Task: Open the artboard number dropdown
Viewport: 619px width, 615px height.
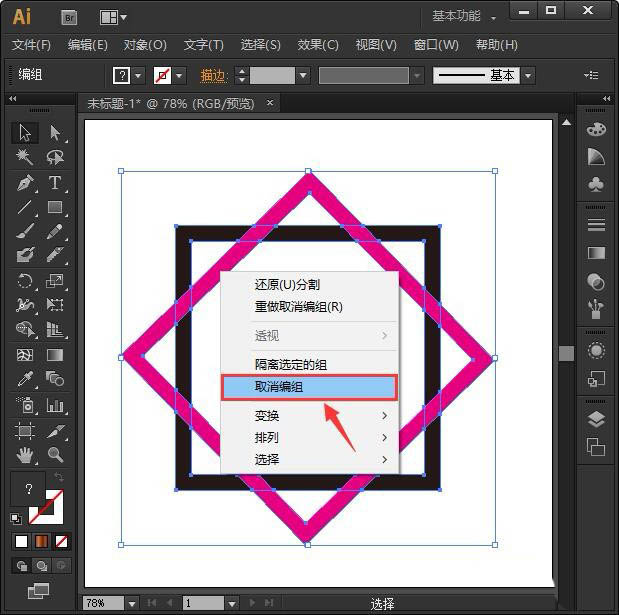Action: 232,603
